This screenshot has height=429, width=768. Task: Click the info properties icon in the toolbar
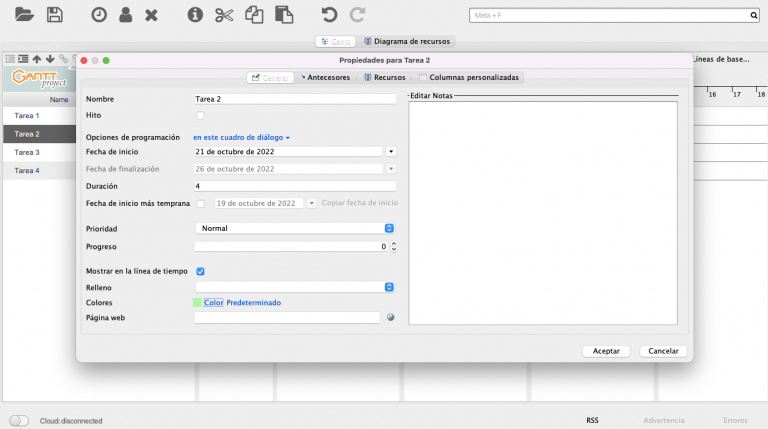coord(195,15)
